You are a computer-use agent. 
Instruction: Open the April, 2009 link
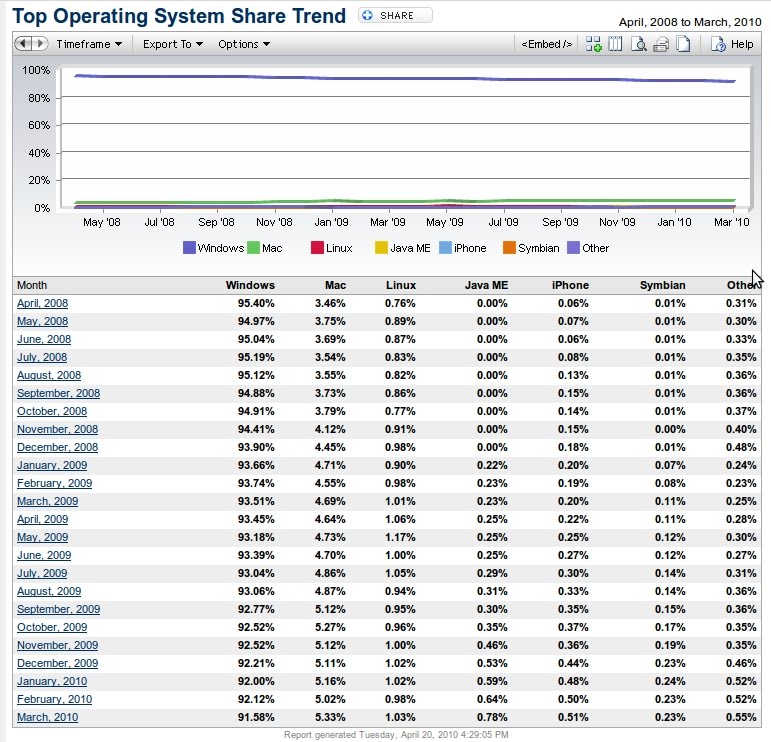[x=42, y=519]
